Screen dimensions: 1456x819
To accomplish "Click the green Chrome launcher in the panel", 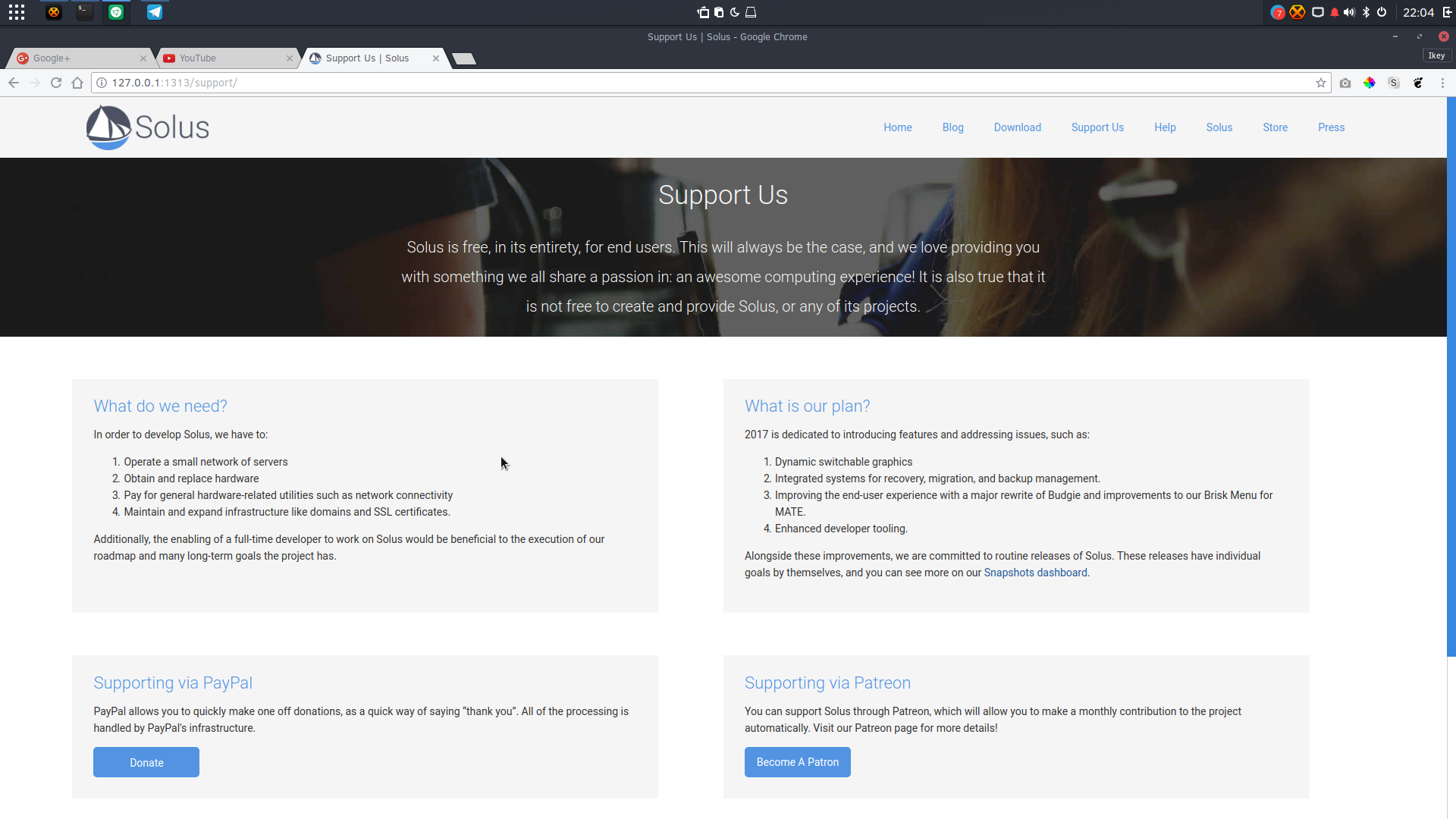I will pyautogui.click(x=116, y=12).
